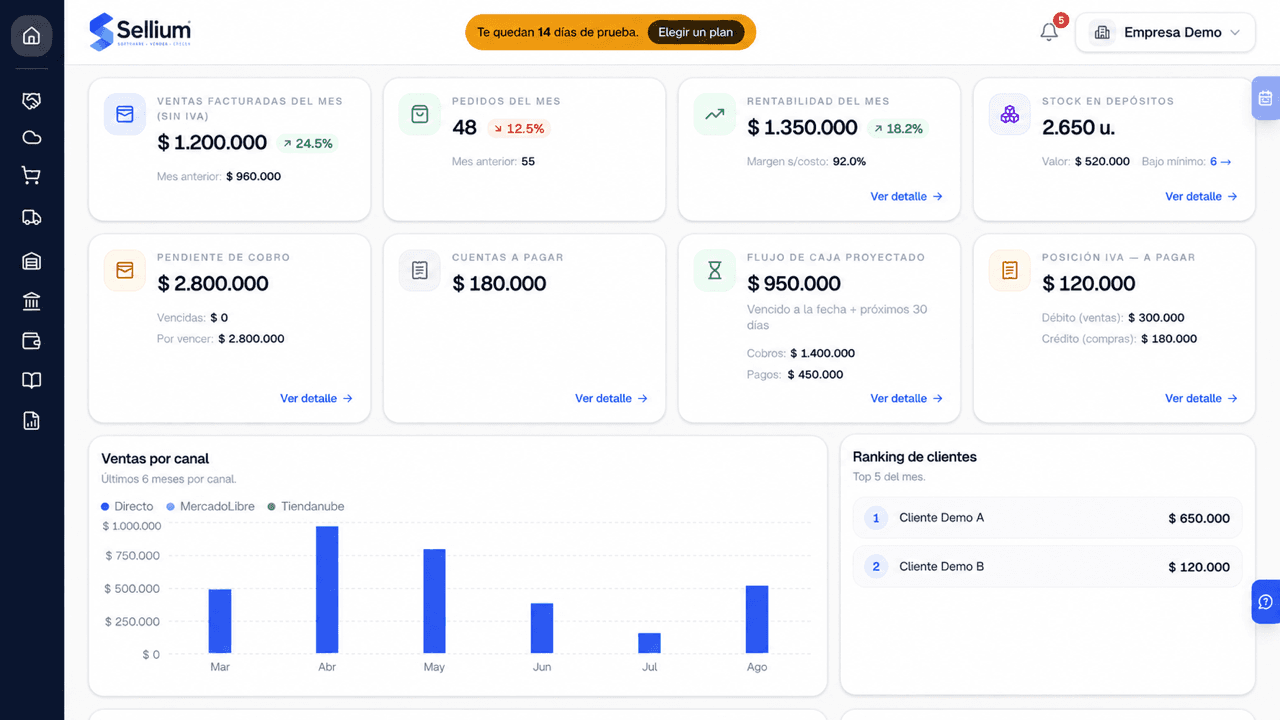
Task: Click the Abr bar in sales chart
Action: coord(327,590)
